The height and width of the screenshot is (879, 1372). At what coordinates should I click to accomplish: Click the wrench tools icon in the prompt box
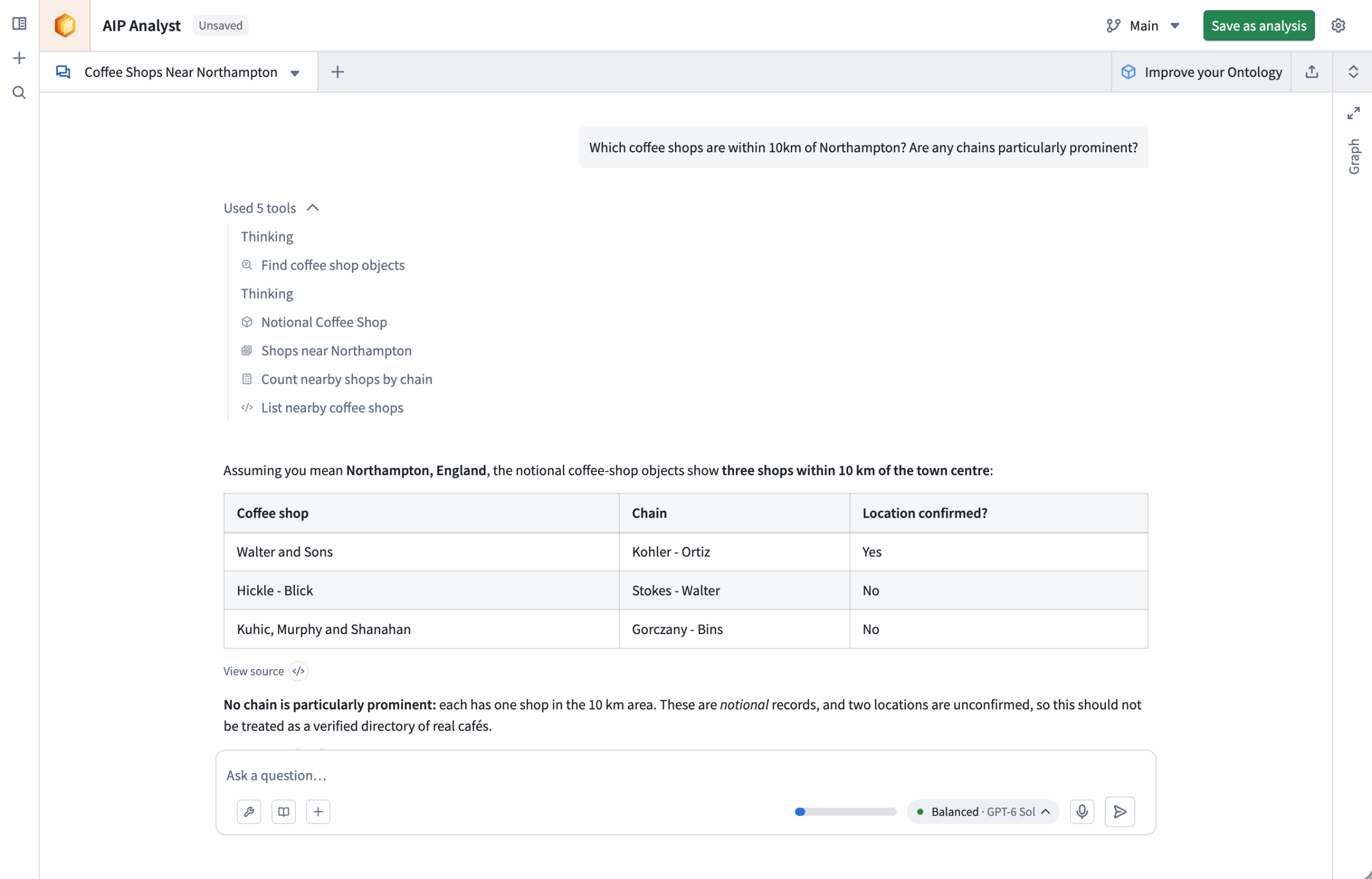249,812
